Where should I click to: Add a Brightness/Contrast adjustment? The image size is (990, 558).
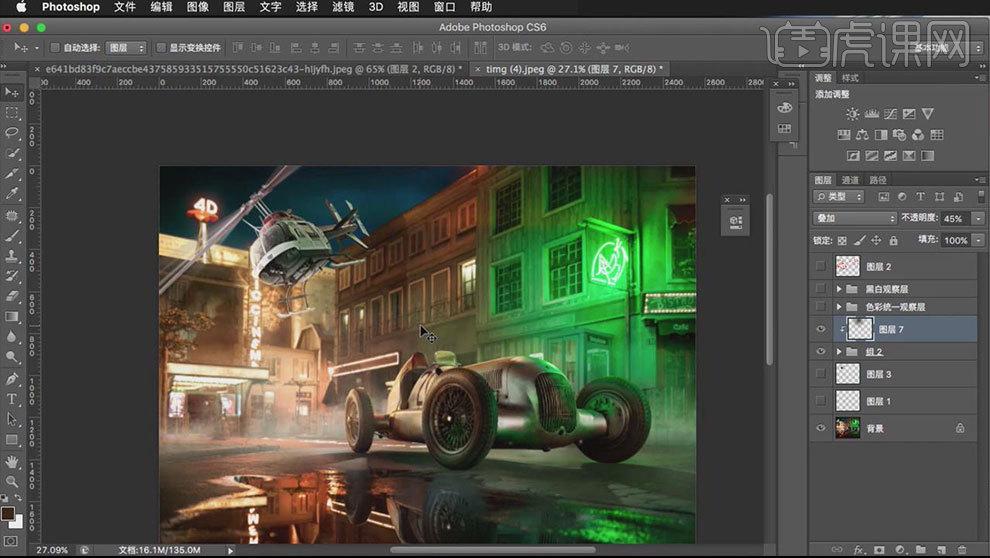point(852,114)
